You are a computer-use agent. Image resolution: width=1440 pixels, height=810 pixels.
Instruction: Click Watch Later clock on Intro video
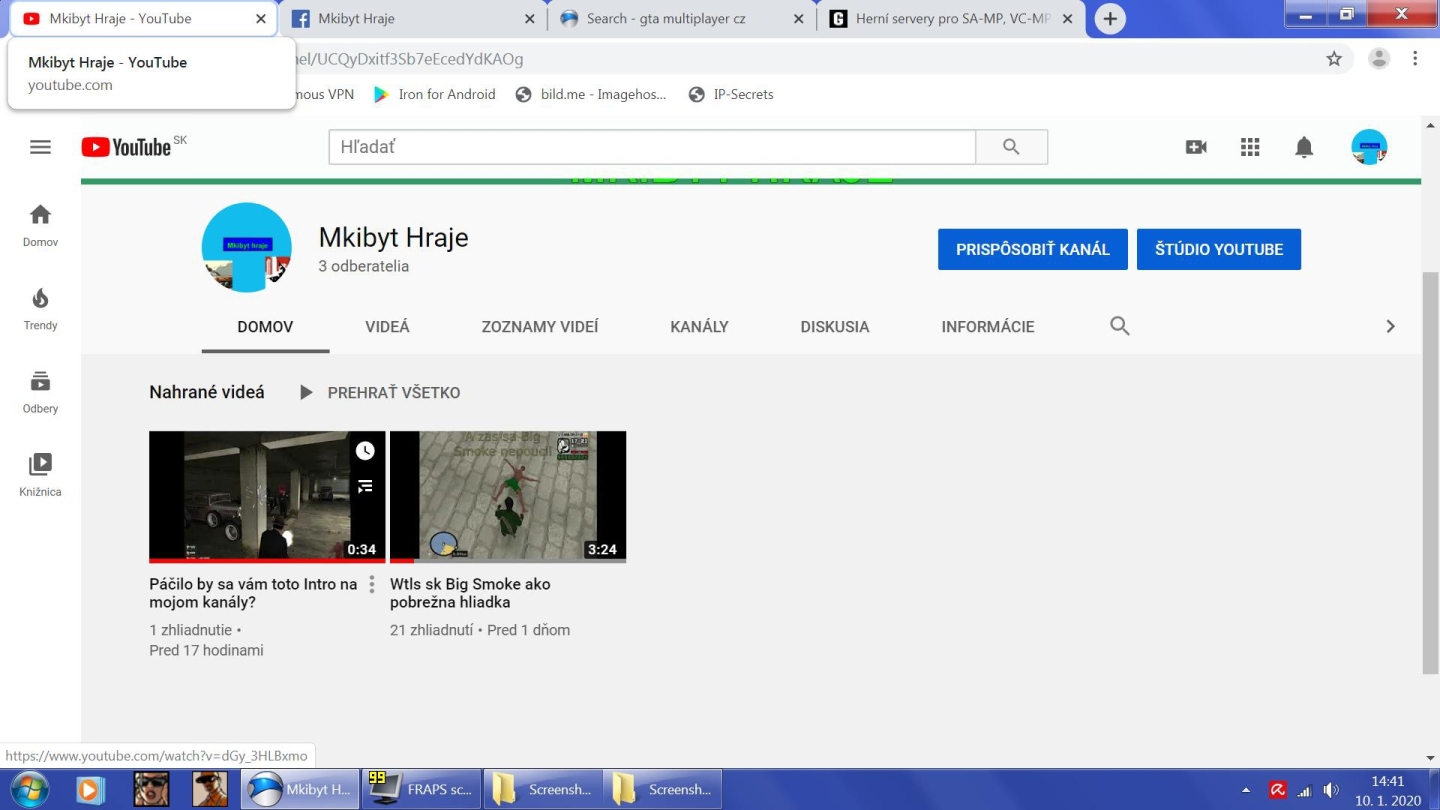[x=365, y=451]
